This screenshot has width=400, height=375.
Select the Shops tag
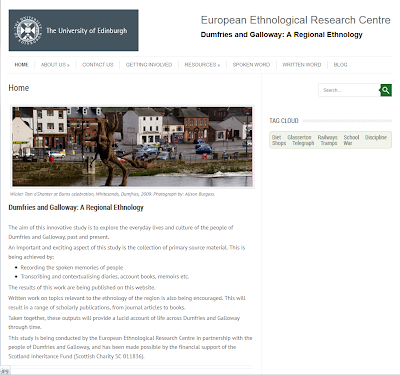pyautogui.click(x=279, y=143)
